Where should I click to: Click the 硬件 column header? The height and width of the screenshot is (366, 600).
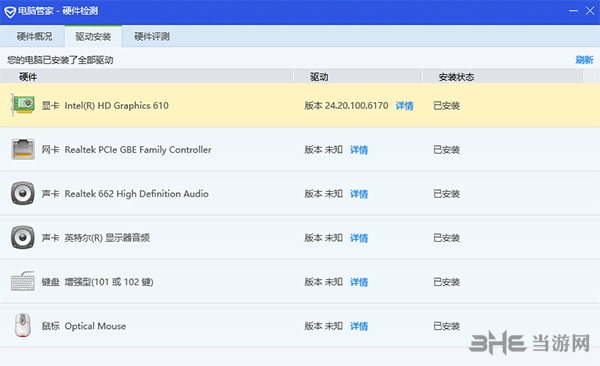tap(147, 77)
